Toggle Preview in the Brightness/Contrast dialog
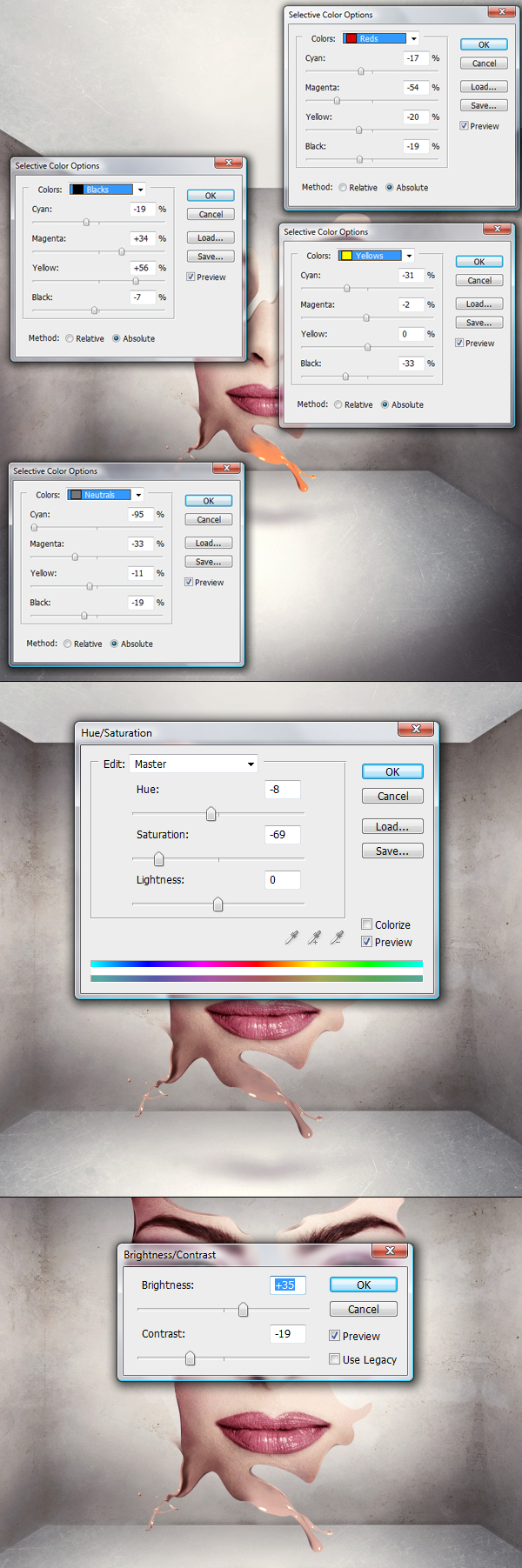 pos(335,1336)
